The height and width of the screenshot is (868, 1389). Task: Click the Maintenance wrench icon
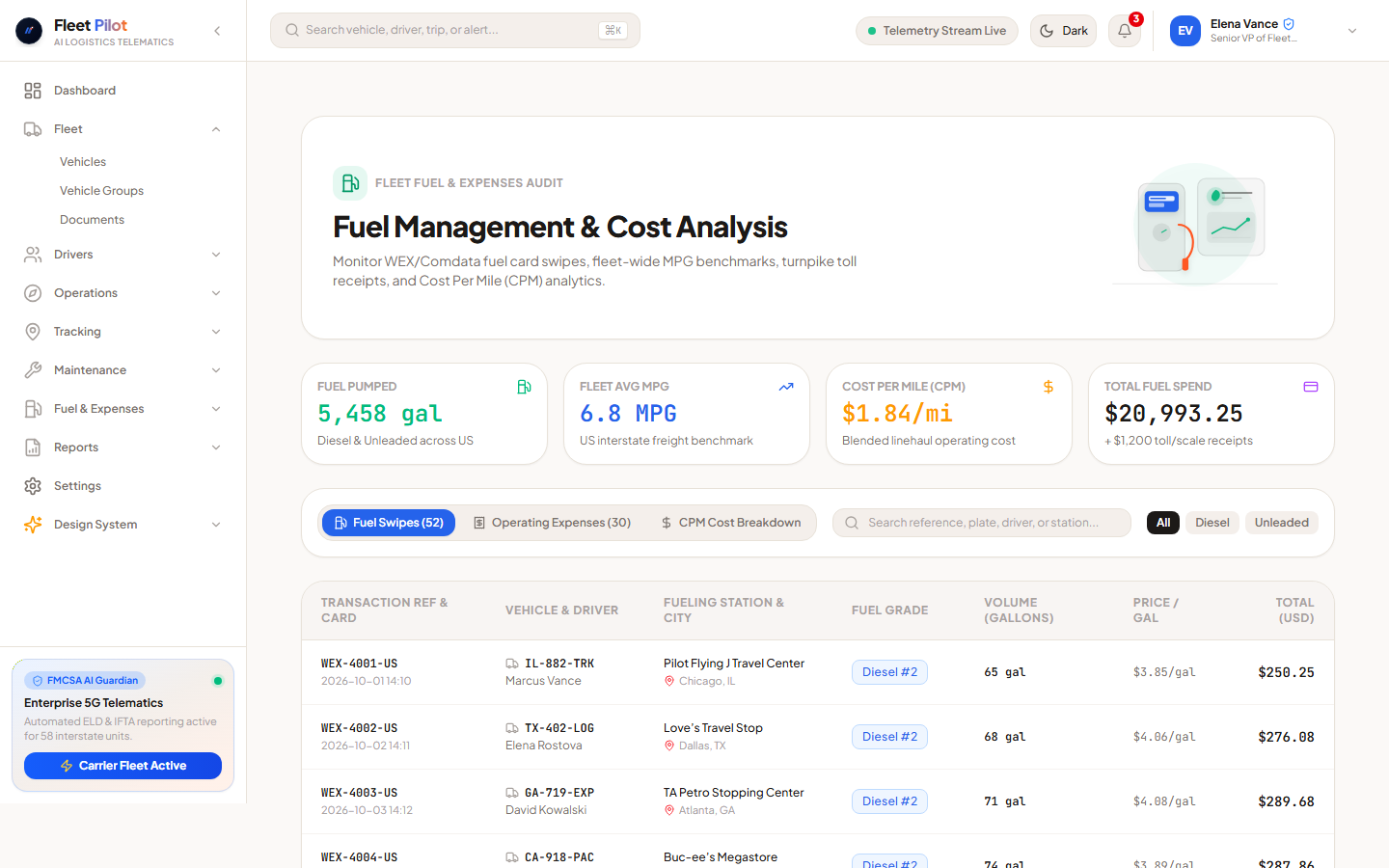(x=33, y=370)
